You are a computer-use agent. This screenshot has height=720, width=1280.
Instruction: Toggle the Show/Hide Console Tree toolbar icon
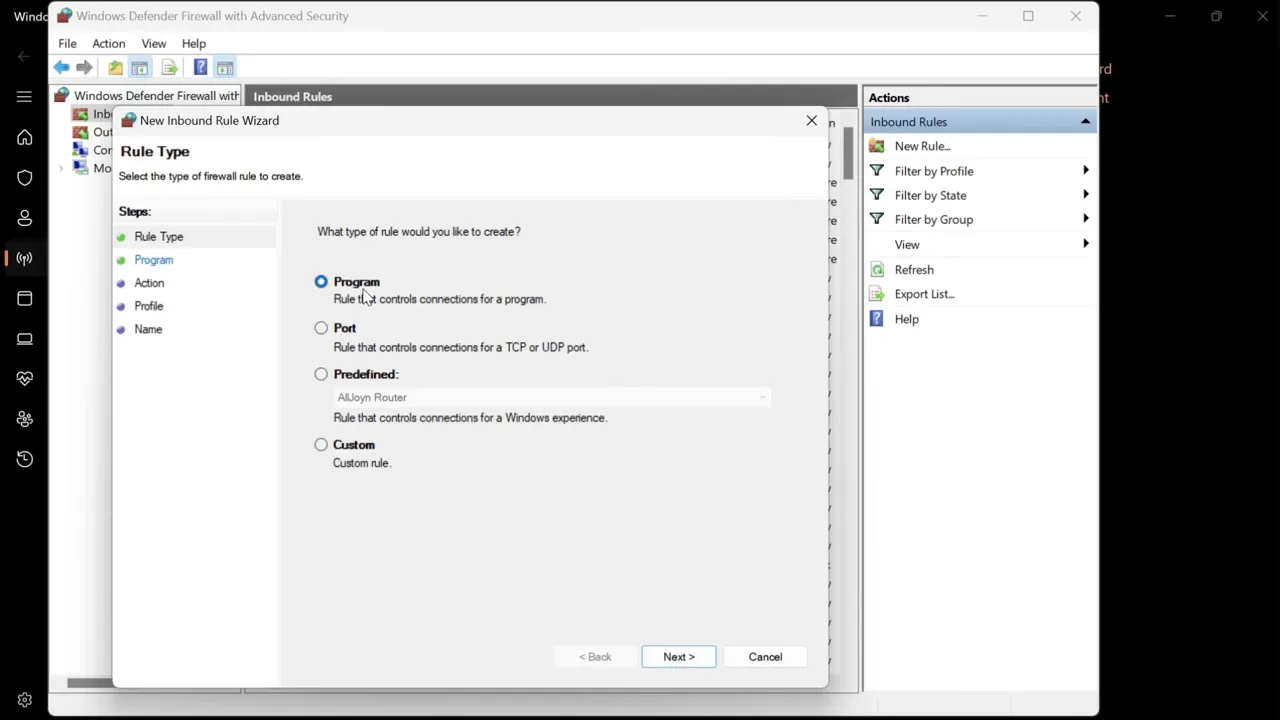point(140,68)
